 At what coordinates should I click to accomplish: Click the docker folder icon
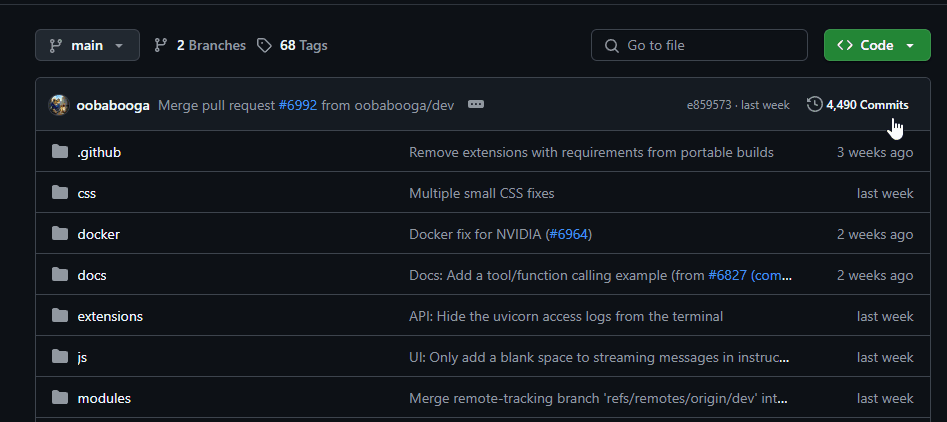(60, 234)
